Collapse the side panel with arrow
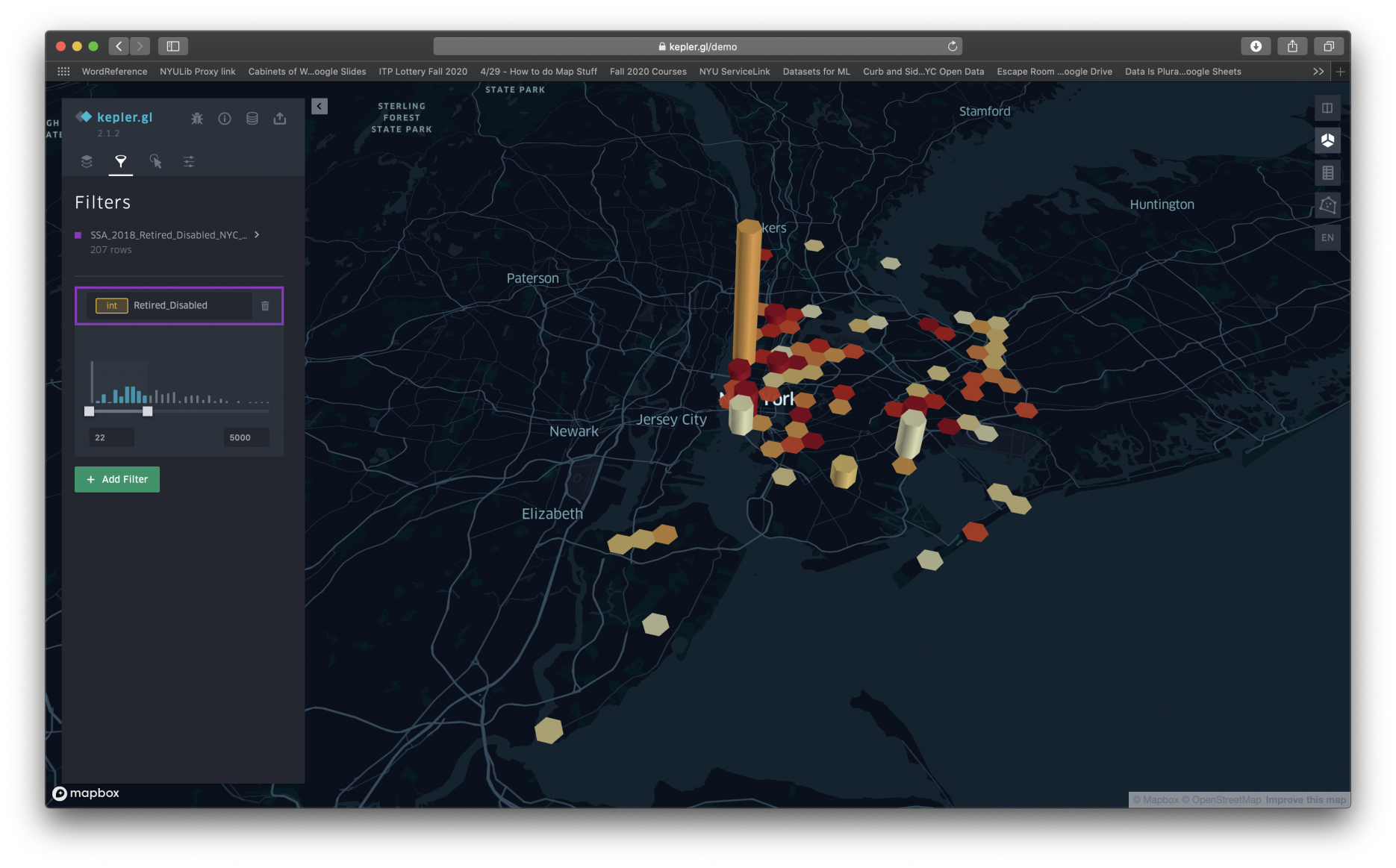 coord(320,106)
